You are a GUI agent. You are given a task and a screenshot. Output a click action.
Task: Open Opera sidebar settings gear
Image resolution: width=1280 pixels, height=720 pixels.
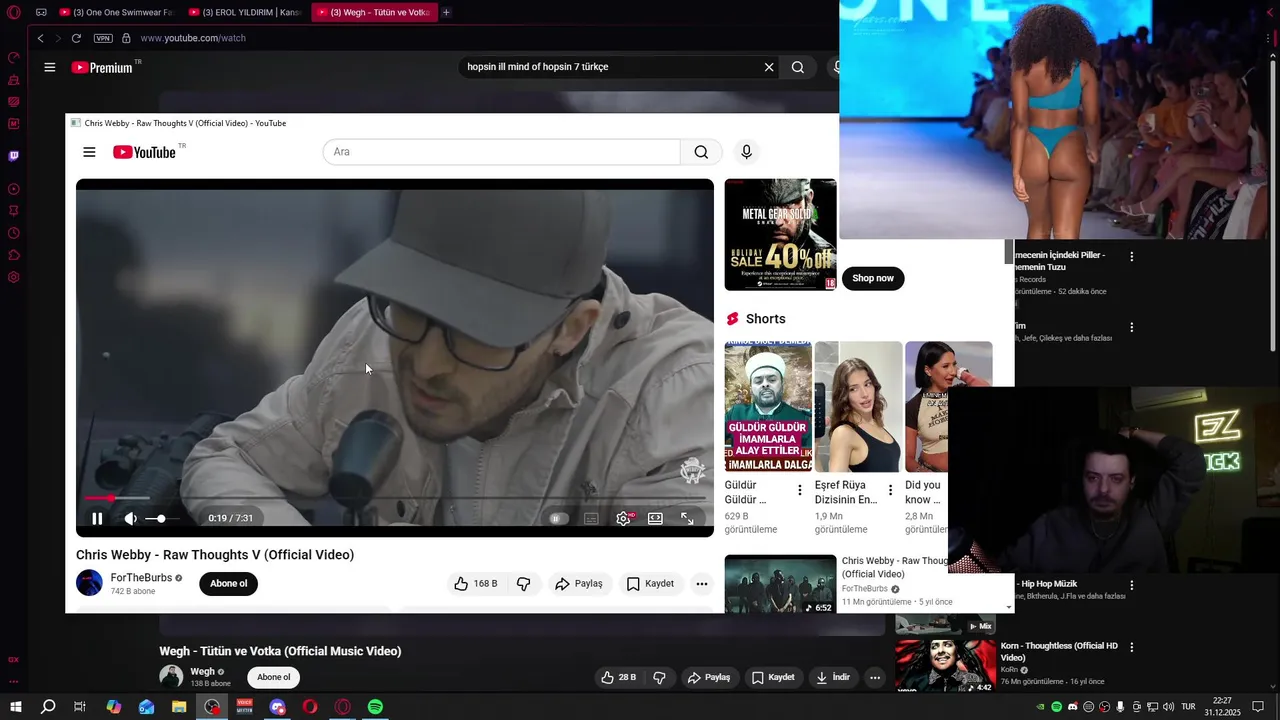14,277
